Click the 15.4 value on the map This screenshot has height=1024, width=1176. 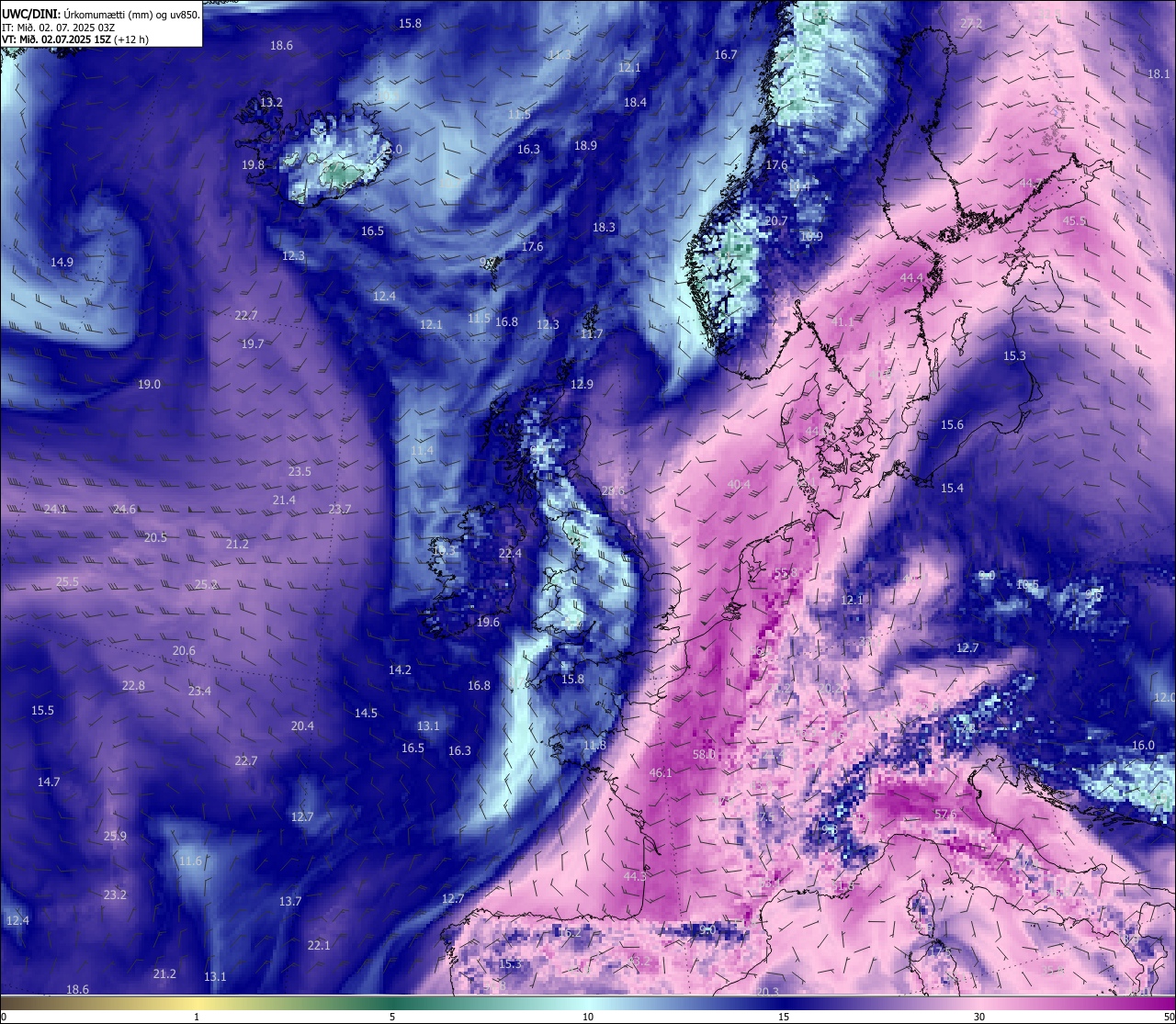tap(952, 489)
